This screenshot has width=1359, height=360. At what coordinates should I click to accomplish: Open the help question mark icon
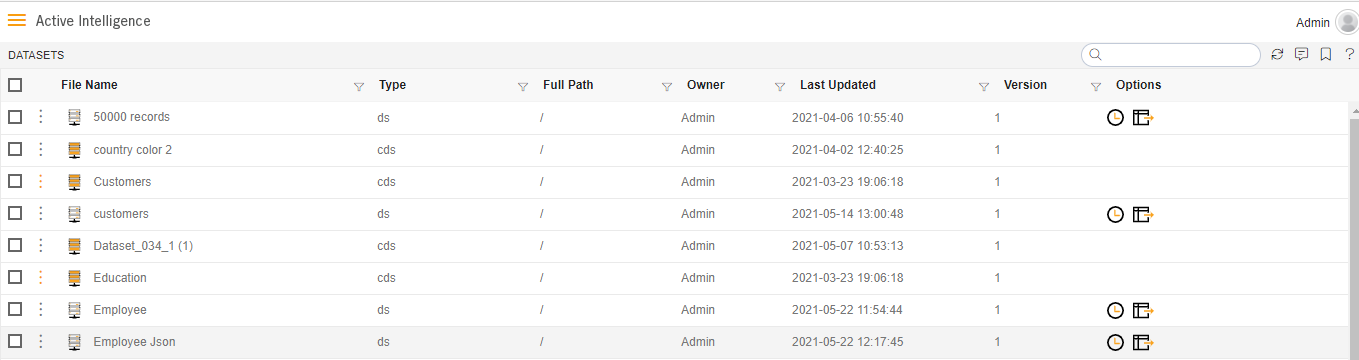[1349, 55]
